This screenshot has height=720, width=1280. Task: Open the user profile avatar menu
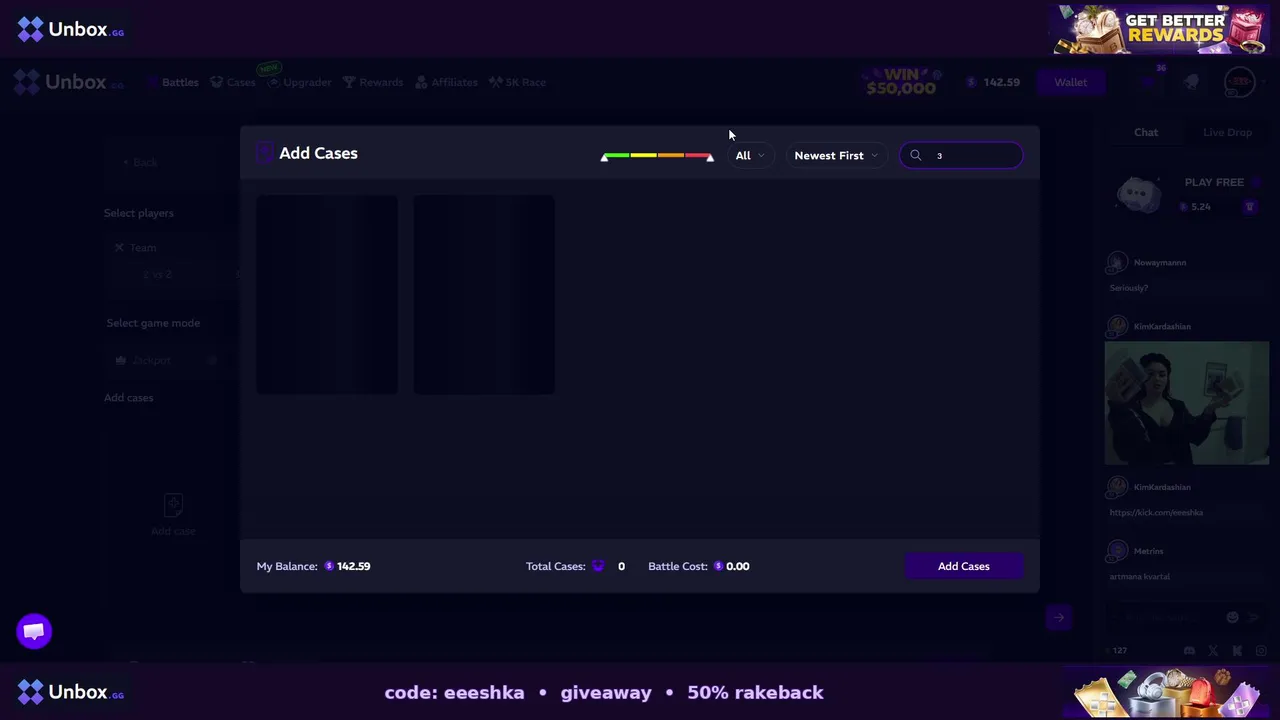point(1239,82)
